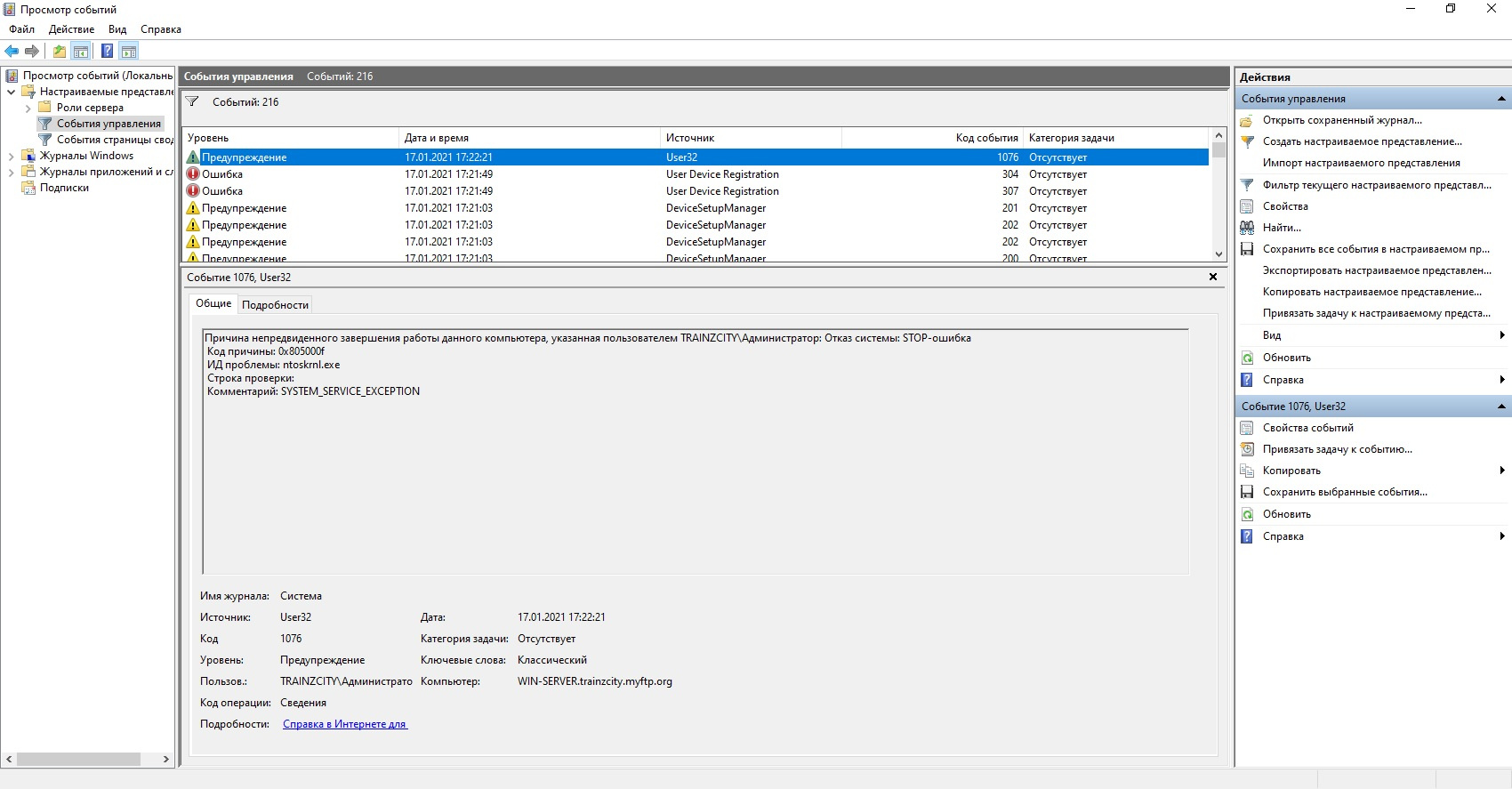Toggle the action pane toolbar icon
The height and width of the screenshot is (789, 1512).
coord(129,51)
